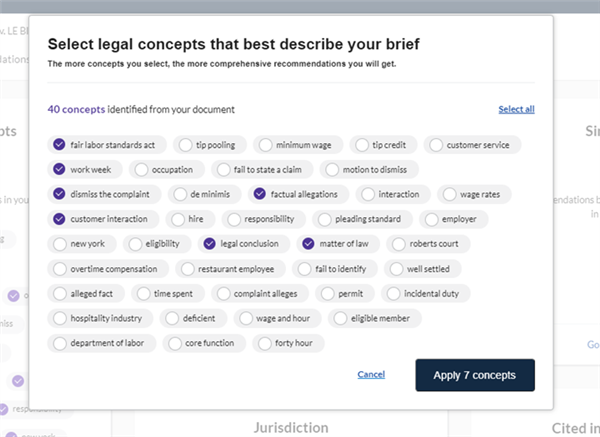Image resolution: width=600 pixels, height=437 pixels.
Task: Select the pleading standard concept
Action: pos(362,219)
